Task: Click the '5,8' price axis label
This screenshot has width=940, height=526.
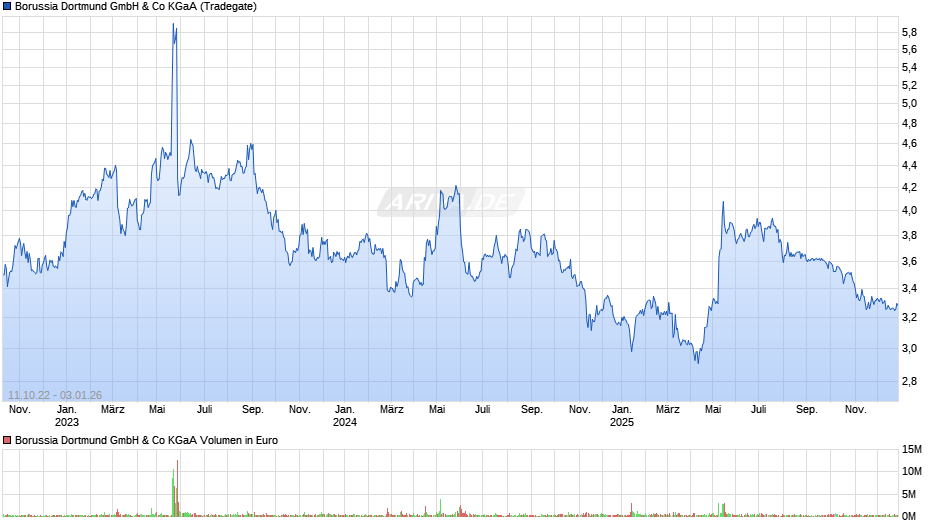Action: click(909, 32)
